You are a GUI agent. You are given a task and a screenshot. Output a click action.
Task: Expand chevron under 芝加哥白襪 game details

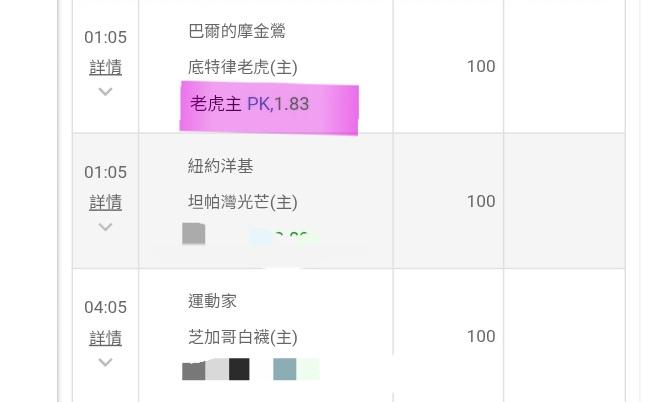tap(105, 362)
